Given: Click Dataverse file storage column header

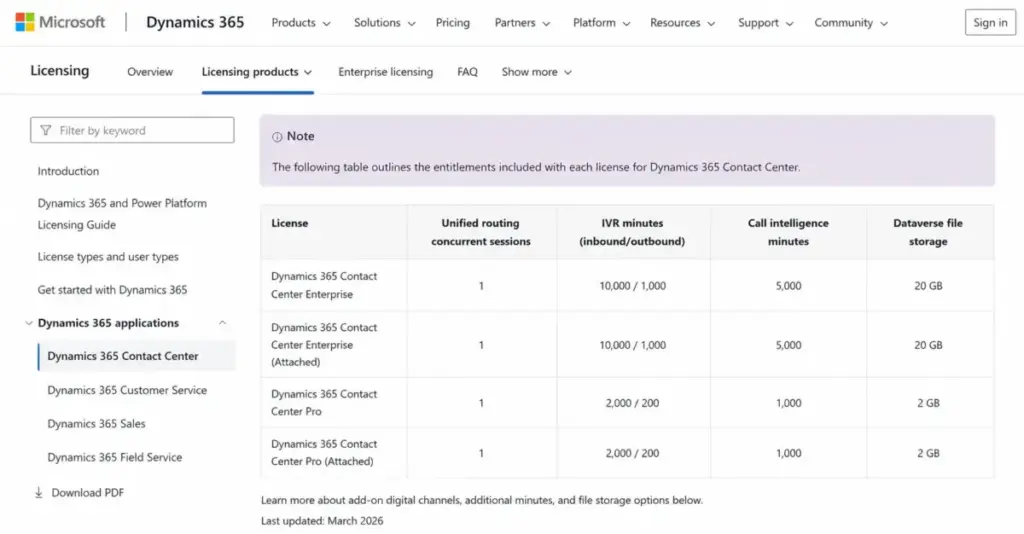Looking at the screenshot, I should pos(928,232).
